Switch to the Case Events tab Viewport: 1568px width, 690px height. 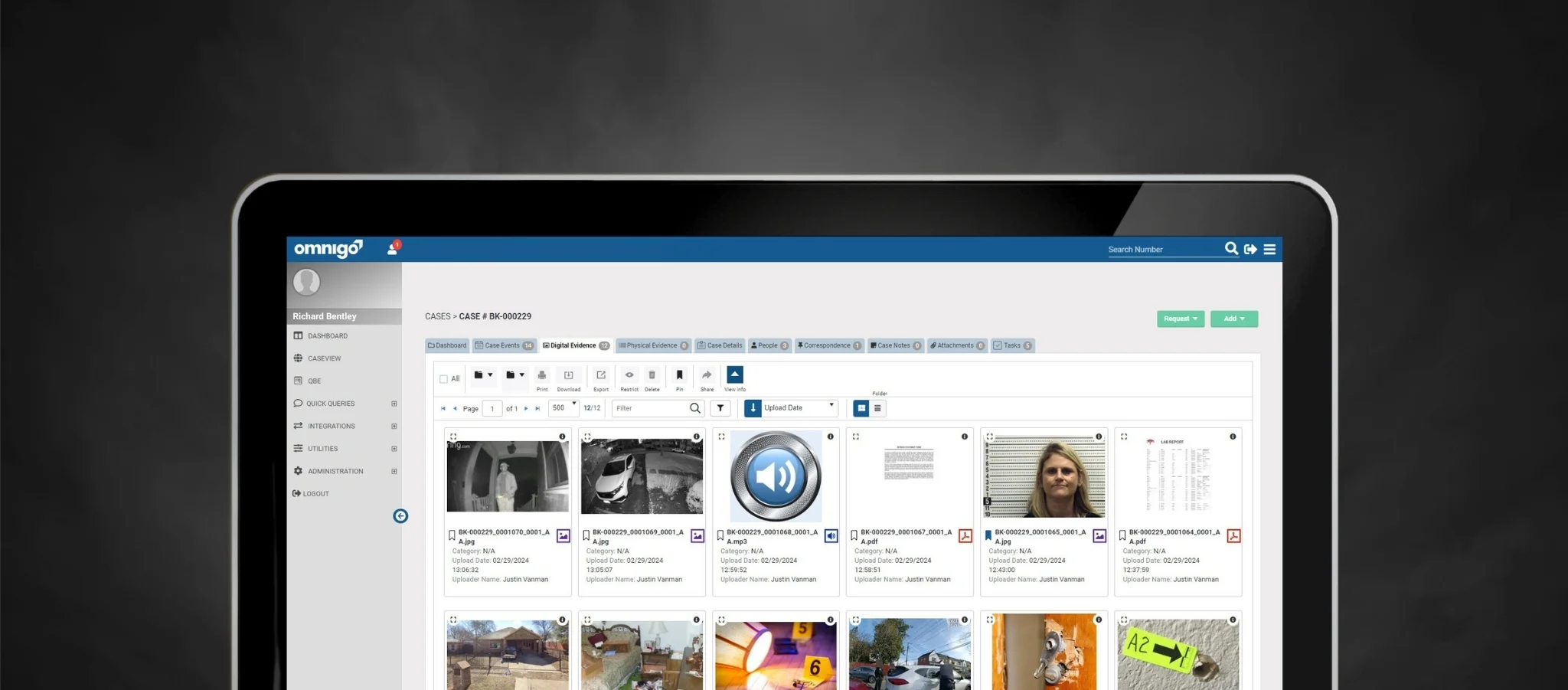pyautogui.click(x=505, y=345)
